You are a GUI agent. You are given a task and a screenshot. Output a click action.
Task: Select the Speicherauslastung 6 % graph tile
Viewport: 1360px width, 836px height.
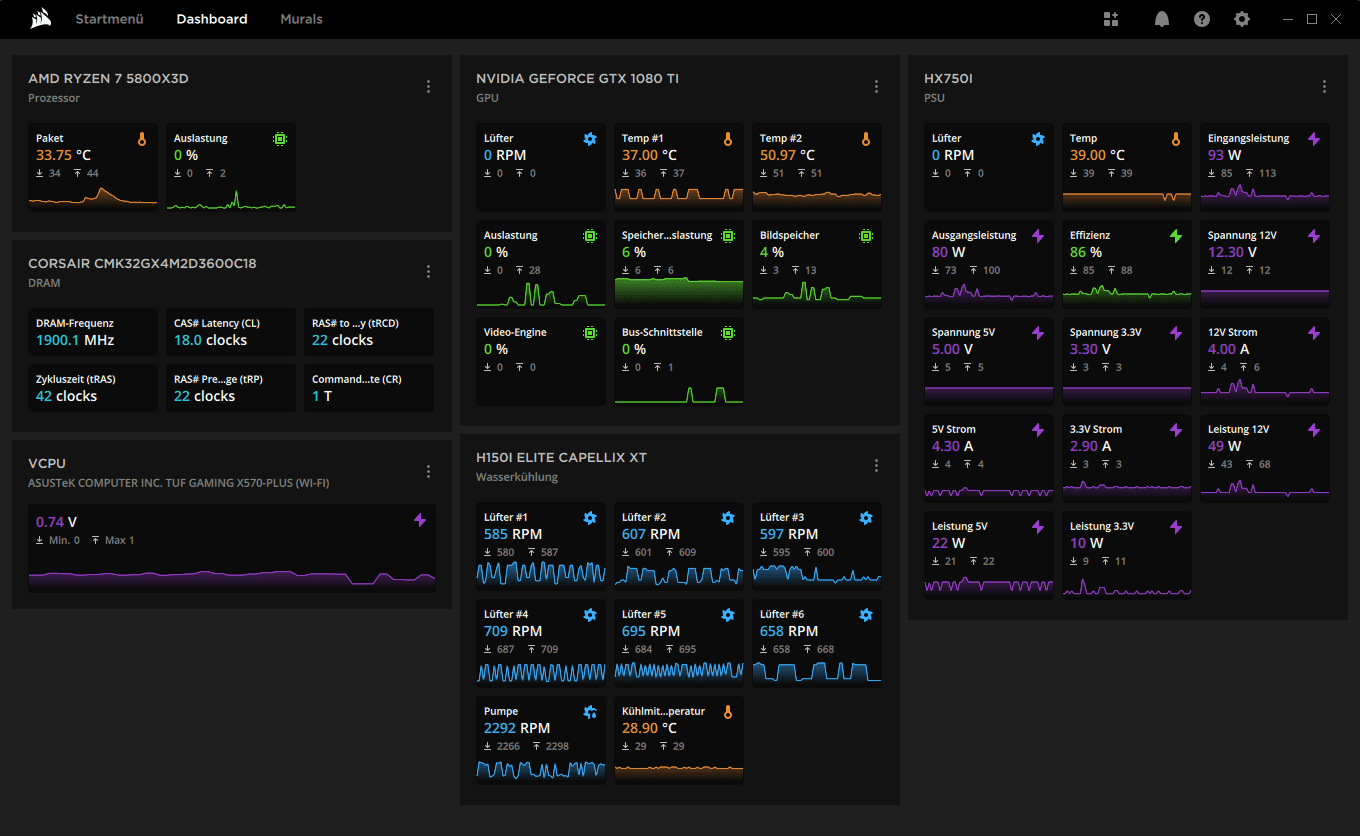pos(679,264)
